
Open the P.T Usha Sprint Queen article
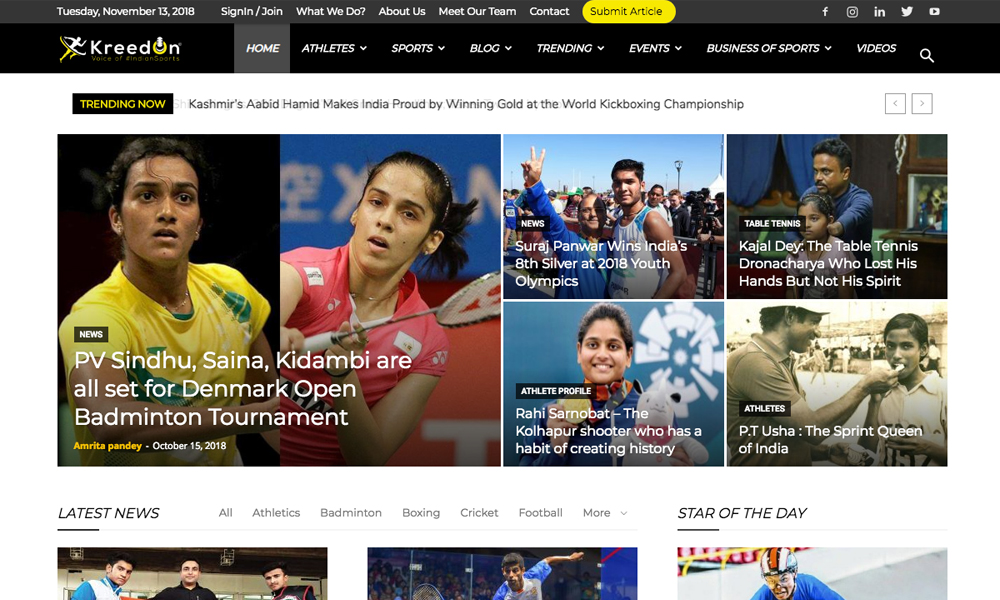coord(829,439)
